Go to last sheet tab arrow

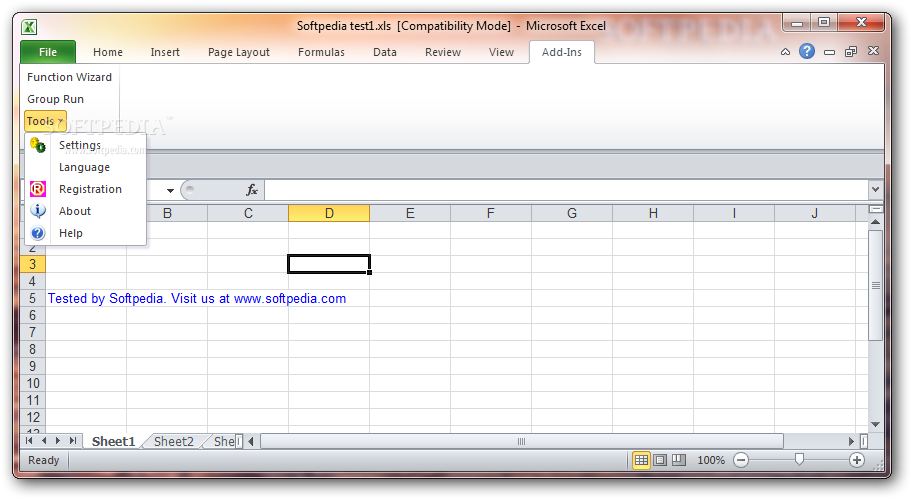tap(73, 441)
